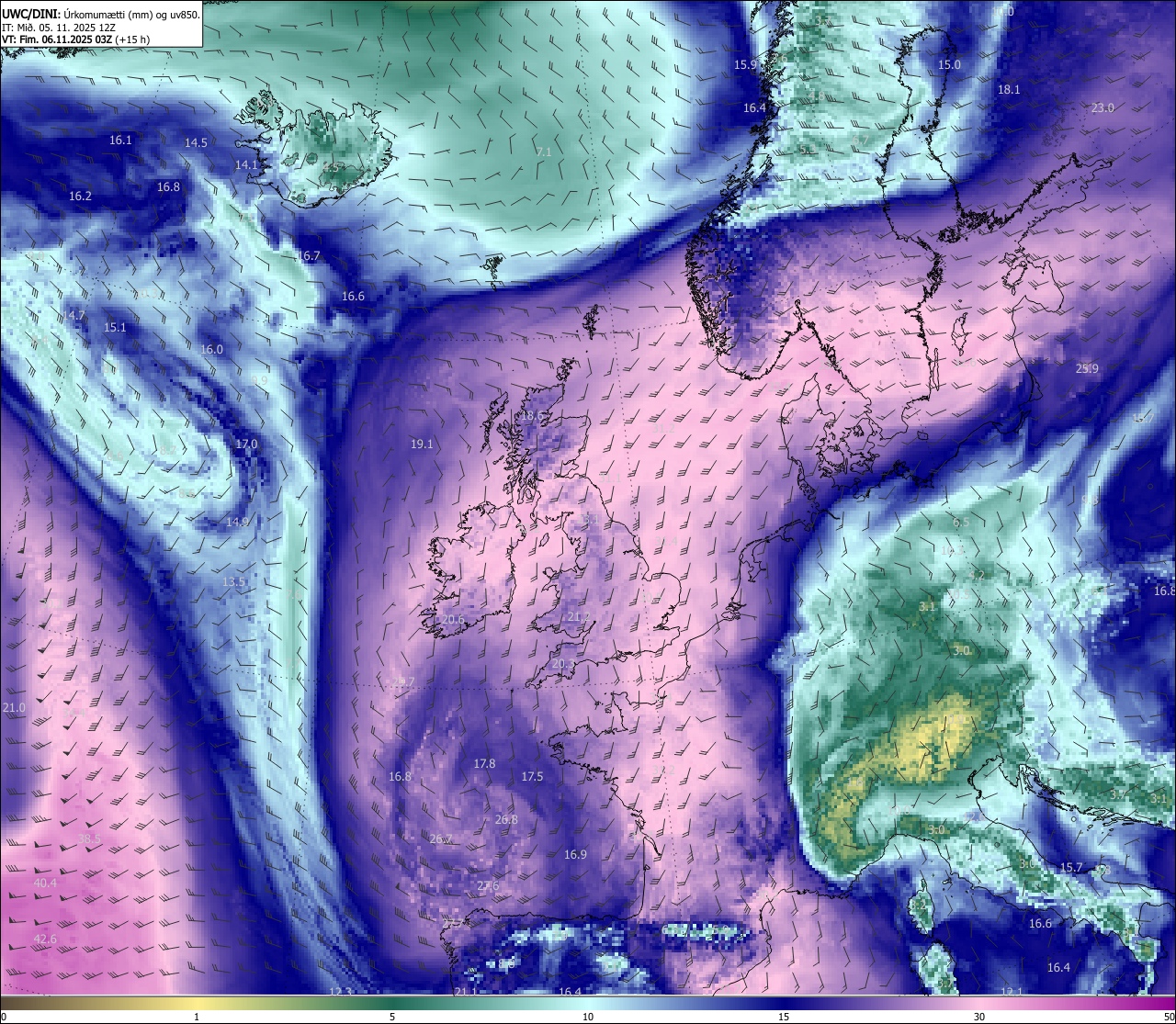Click the 27.6 value label
Image resolution: width=1176 pixels, height=1024 pixels.
[488, 886]
